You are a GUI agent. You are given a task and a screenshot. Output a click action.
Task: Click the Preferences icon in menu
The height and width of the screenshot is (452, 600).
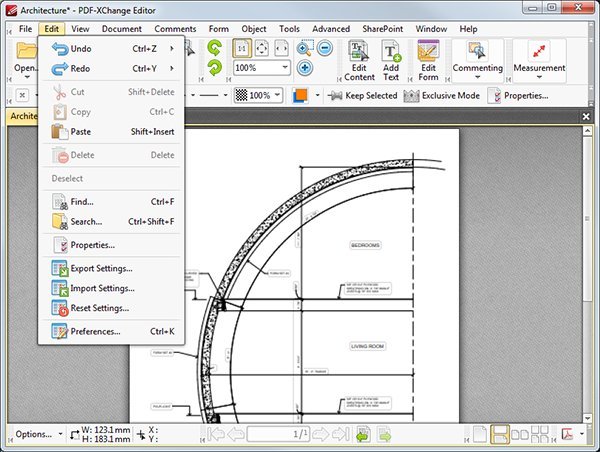pos(60,331)
